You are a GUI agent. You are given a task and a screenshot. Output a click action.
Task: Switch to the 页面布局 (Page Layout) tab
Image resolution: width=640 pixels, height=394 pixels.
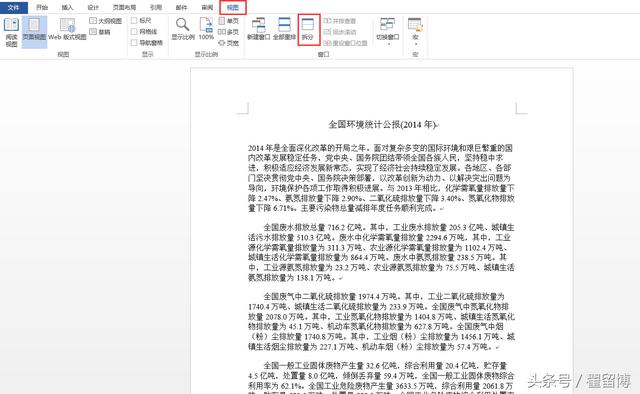click(124, 7)
